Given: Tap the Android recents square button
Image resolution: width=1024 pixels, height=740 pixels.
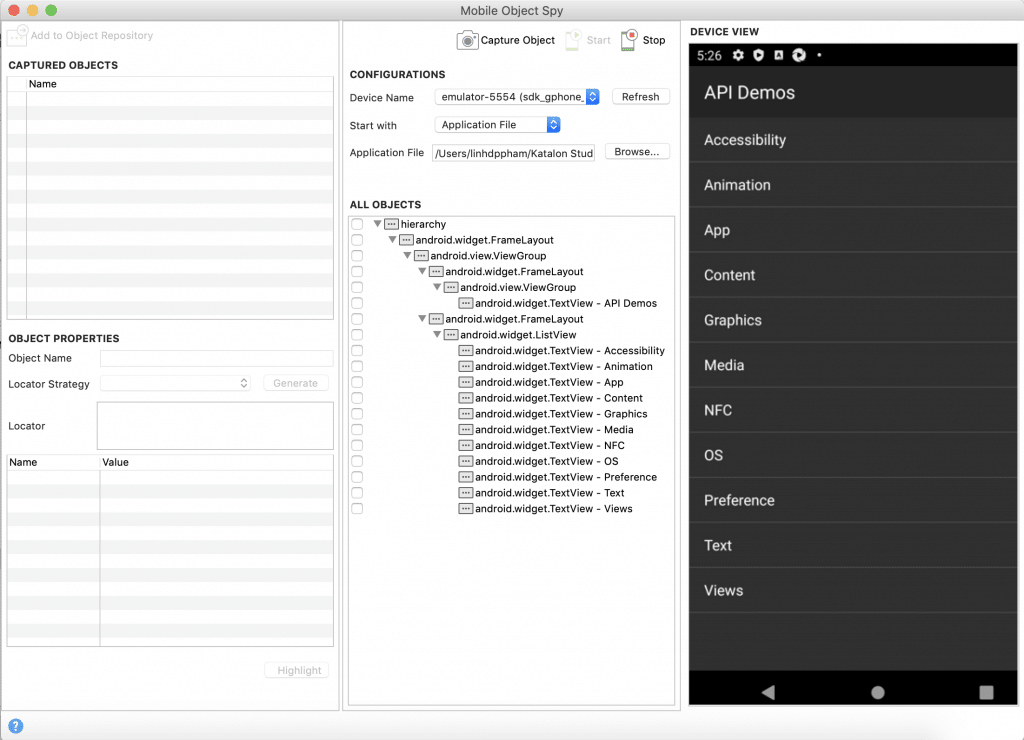Looking at the screenshot, I should click(x=986, y=692).
